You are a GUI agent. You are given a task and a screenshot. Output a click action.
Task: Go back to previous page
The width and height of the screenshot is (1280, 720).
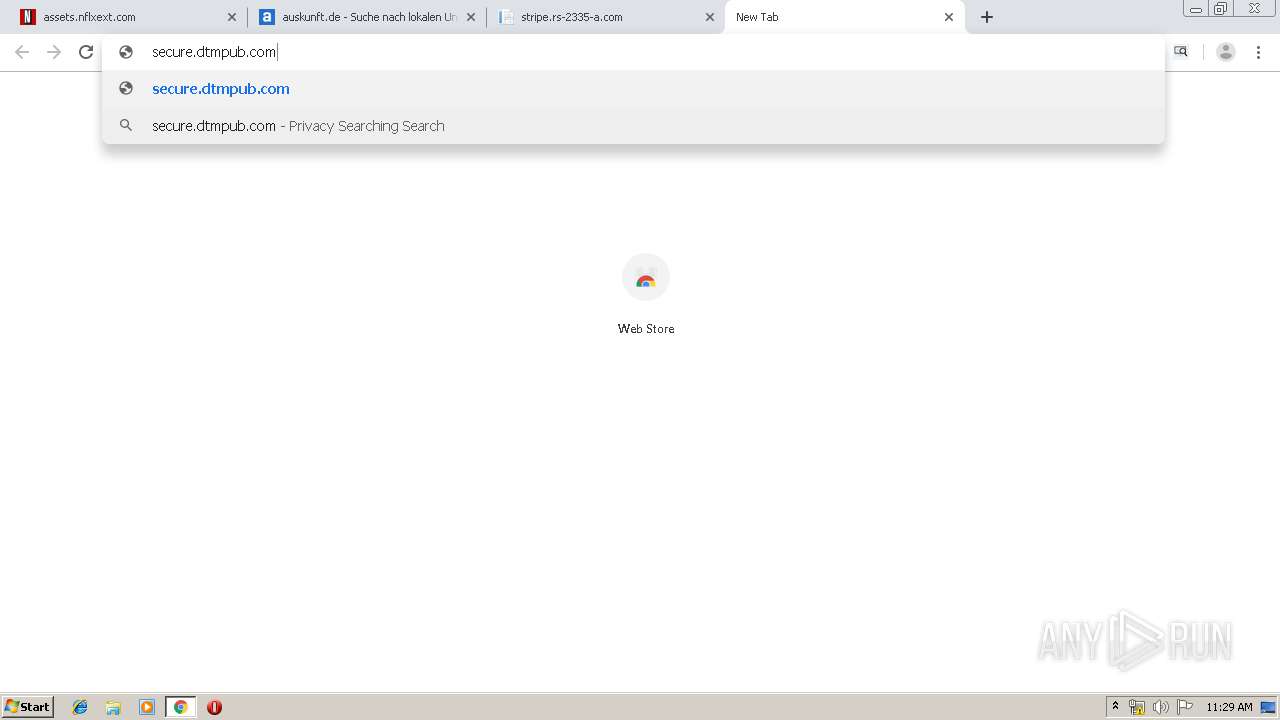click(x=22, y=52)
